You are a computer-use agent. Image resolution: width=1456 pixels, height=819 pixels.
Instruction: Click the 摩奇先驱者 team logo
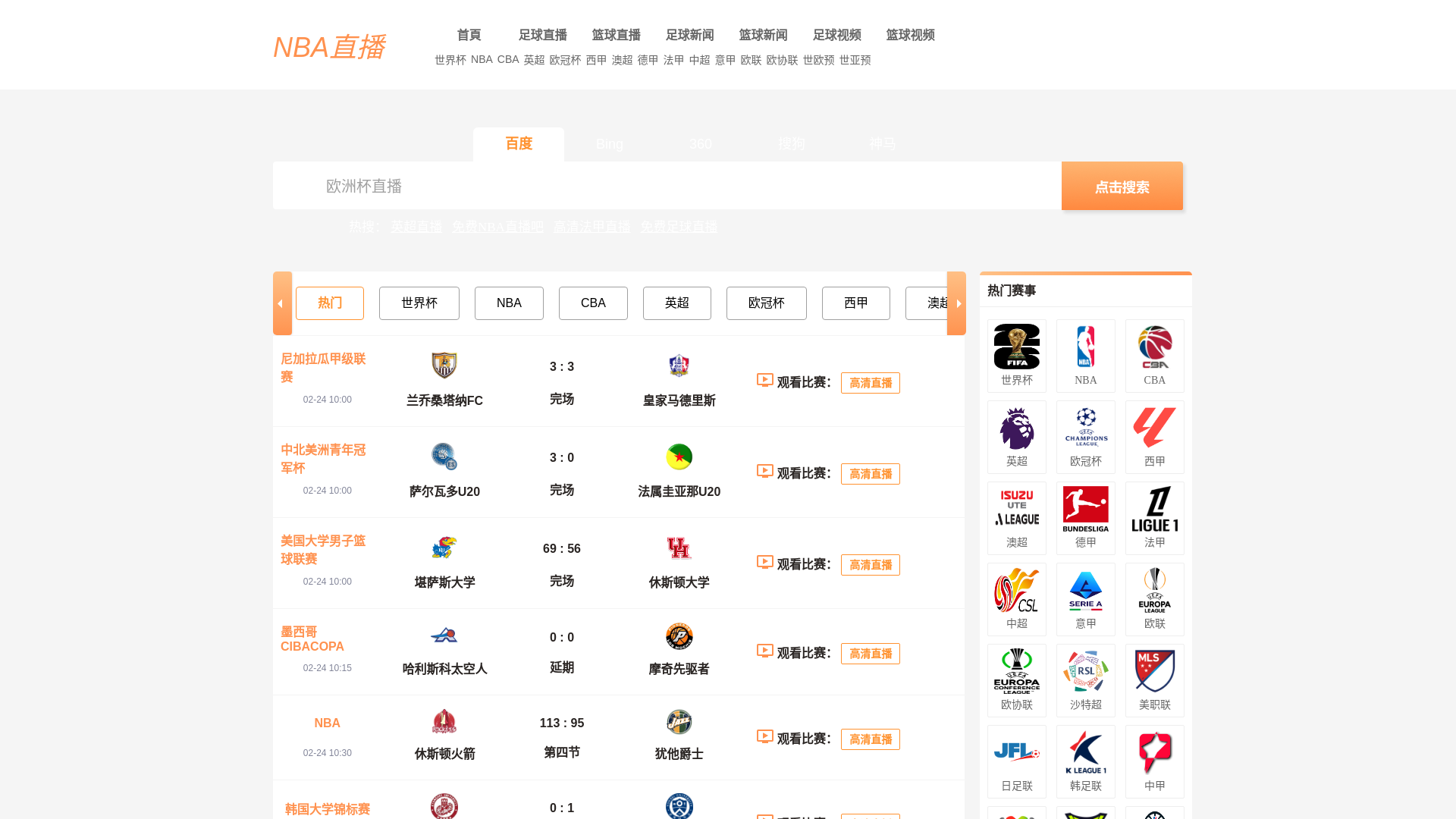[679, 636]
